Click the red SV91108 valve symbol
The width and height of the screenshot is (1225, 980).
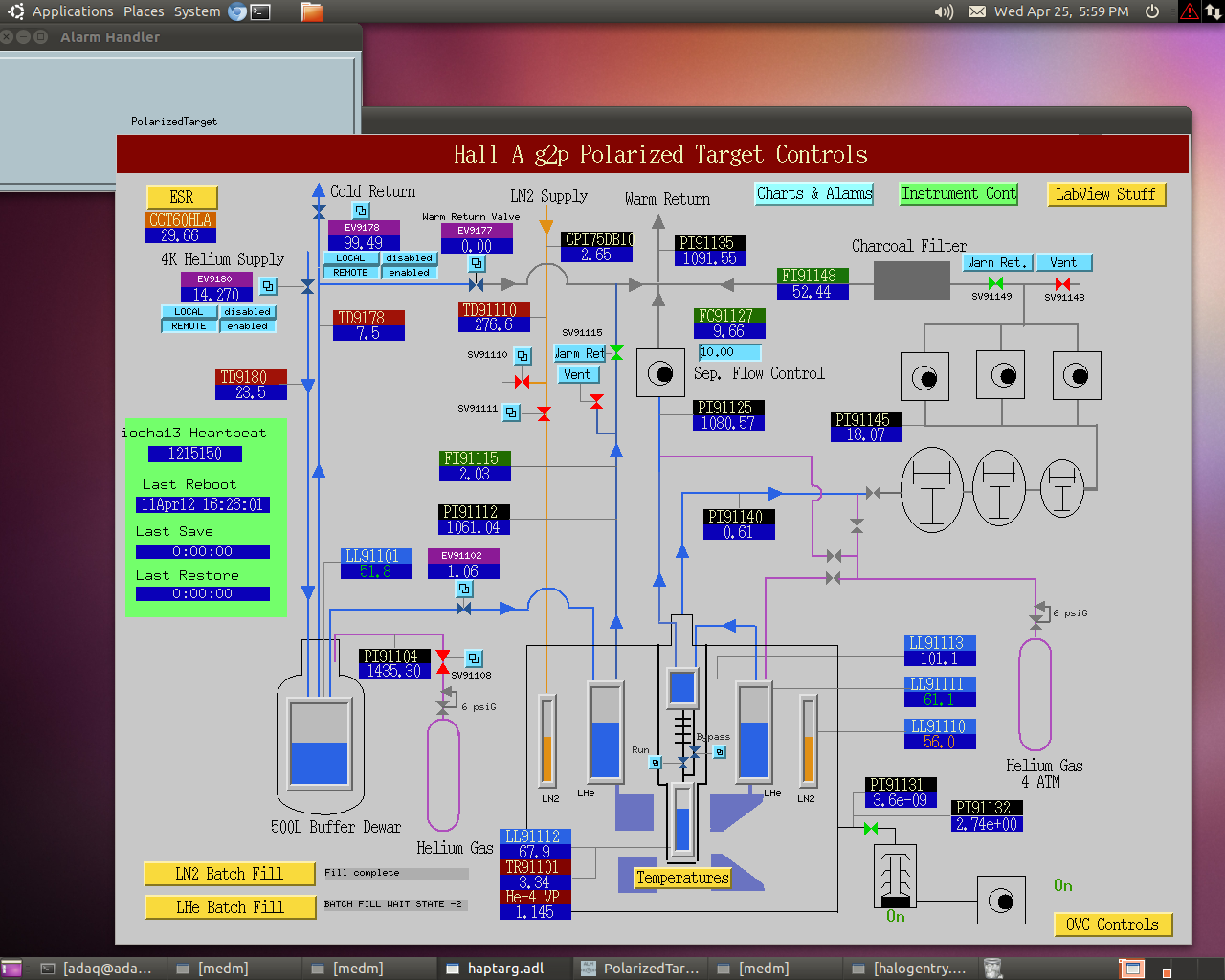(x=443, y=661)
